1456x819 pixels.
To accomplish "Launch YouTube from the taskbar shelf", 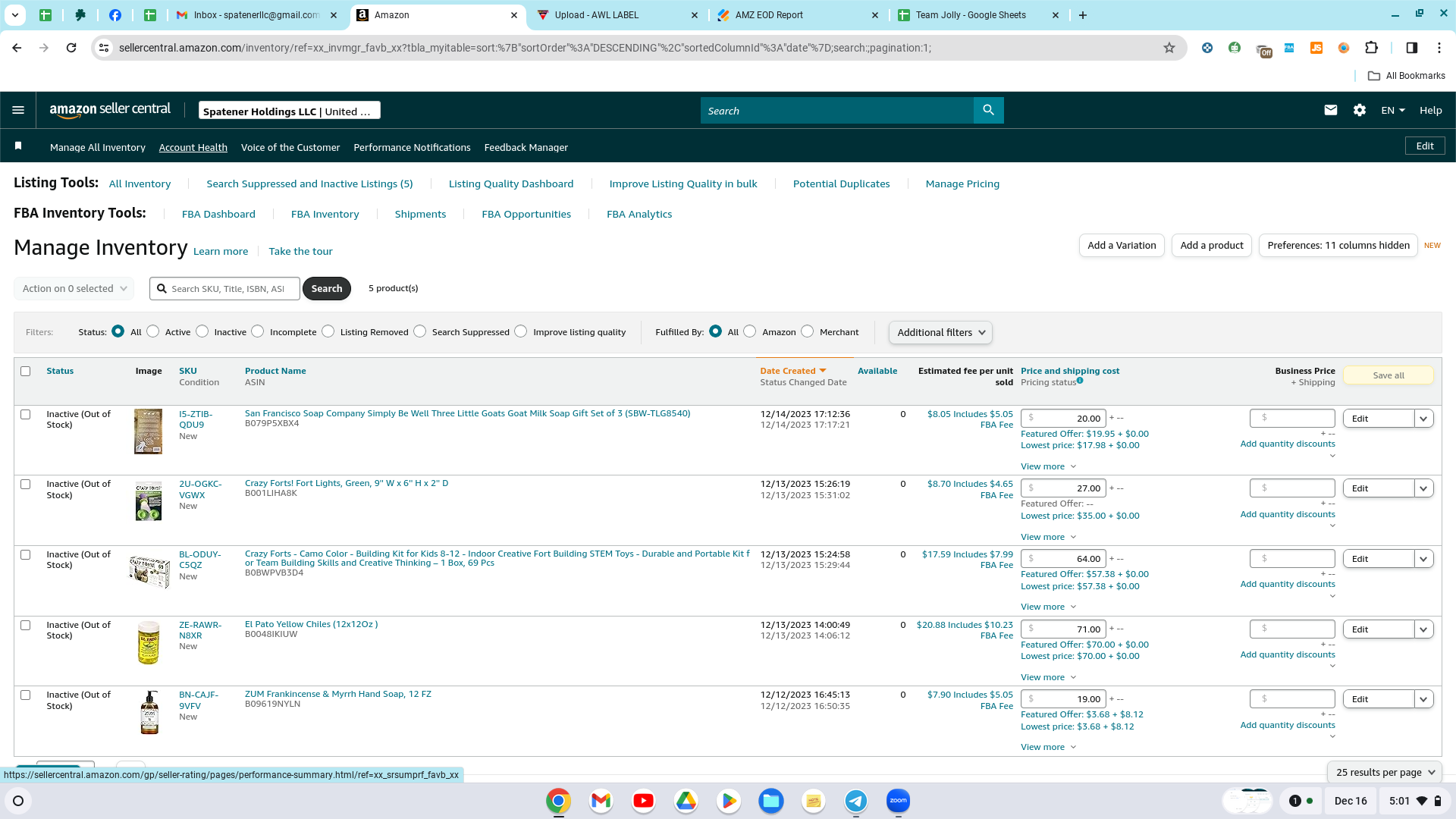I will [643, 801].
